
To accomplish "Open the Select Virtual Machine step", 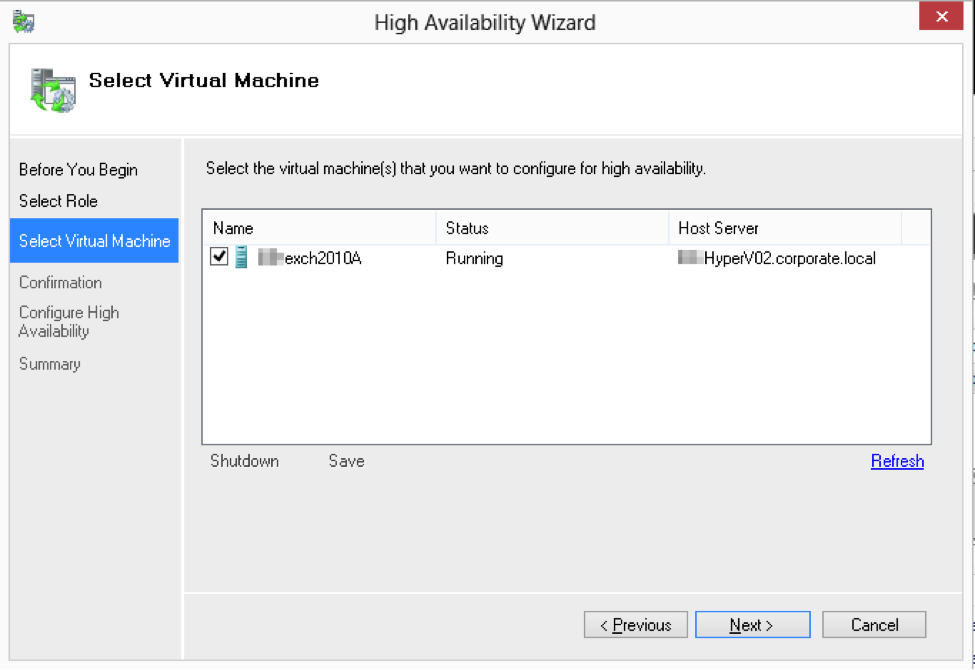I will click(94, 241).
